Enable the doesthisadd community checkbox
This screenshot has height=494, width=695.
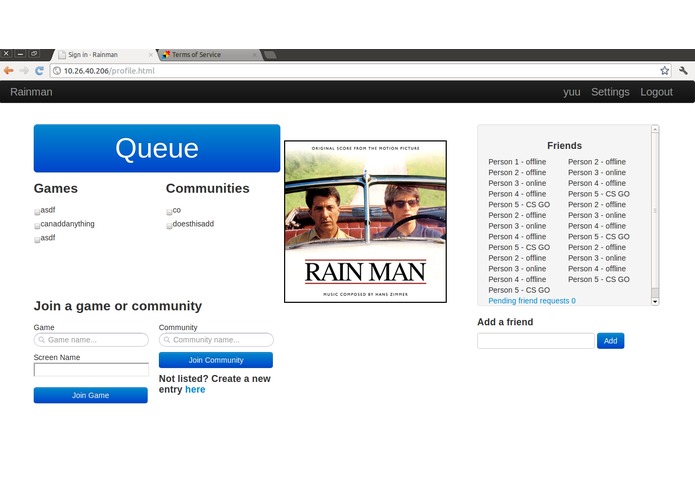(x=169, y=226)
